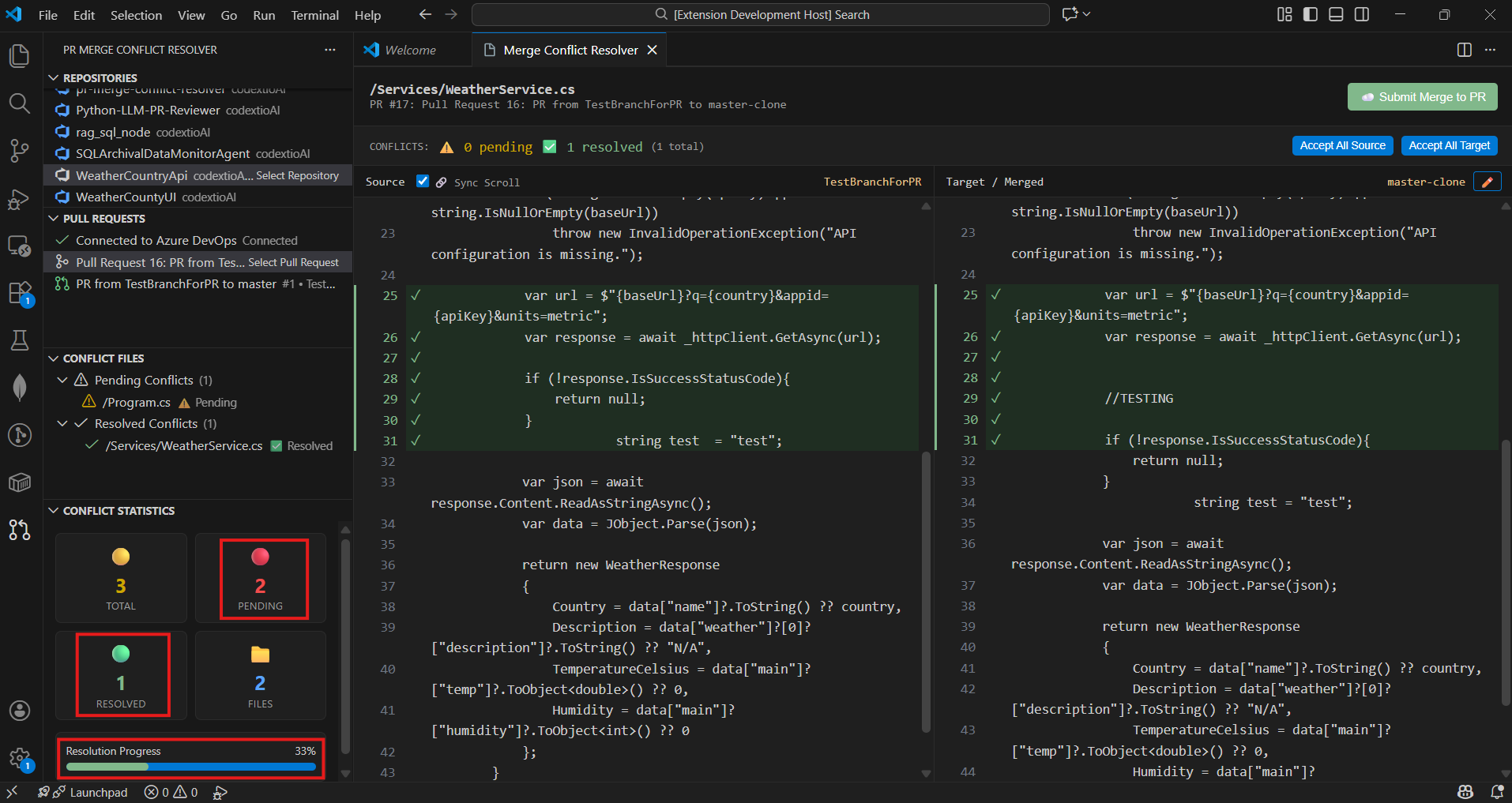
Task: Toggle check mark on source line 31
Action: (416, 441)
